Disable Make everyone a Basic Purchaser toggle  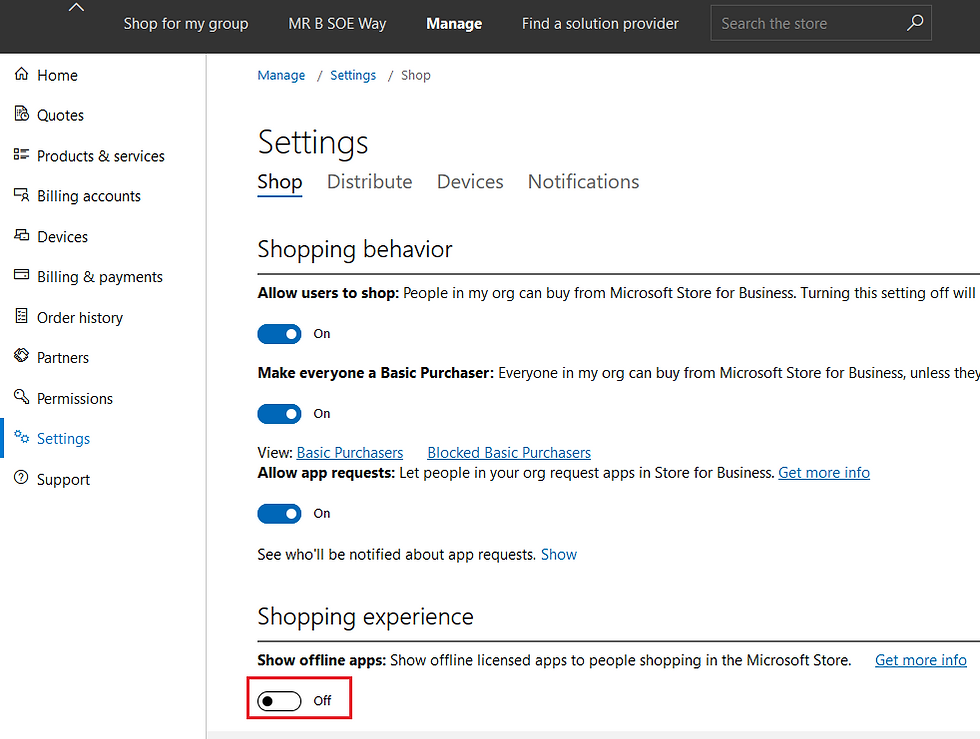(x=279, y=414)
